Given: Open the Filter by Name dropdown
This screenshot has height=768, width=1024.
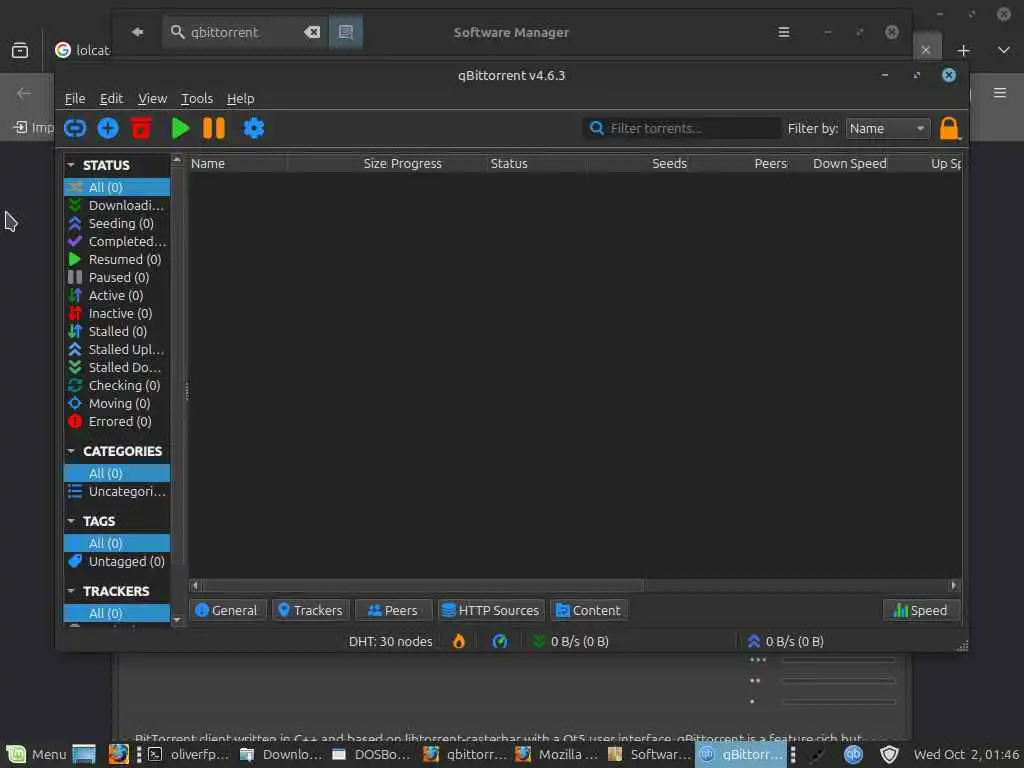Looking at the screenshot, I should coord(888,129).
